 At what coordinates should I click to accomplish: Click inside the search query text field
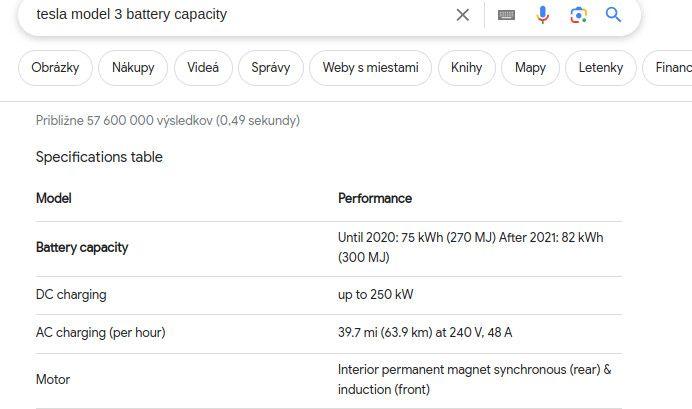coord(230,15)
